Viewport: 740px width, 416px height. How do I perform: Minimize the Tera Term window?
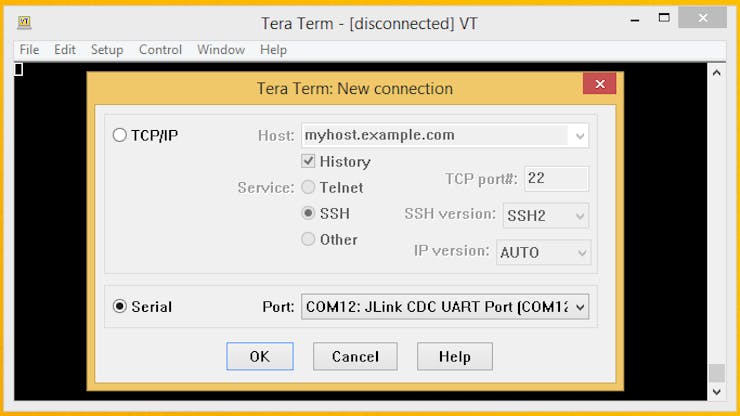629,18
